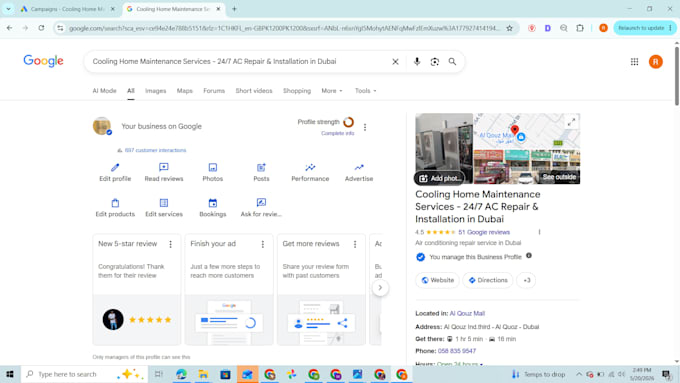Expand the map to full view
680x383 pixels.
[572, 122]
